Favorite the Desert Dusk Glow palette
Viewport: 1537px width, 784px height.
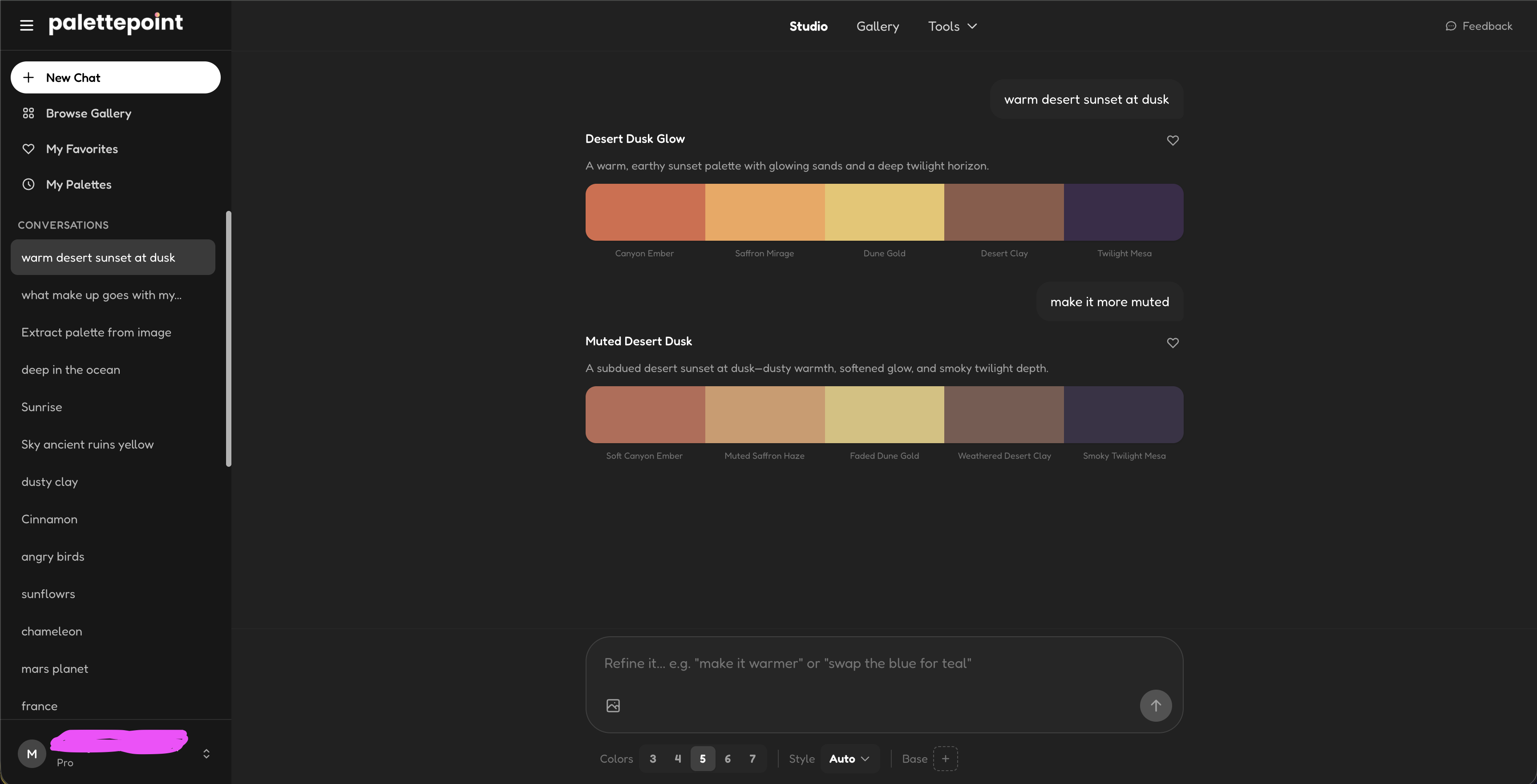[x=1173, y=140]
